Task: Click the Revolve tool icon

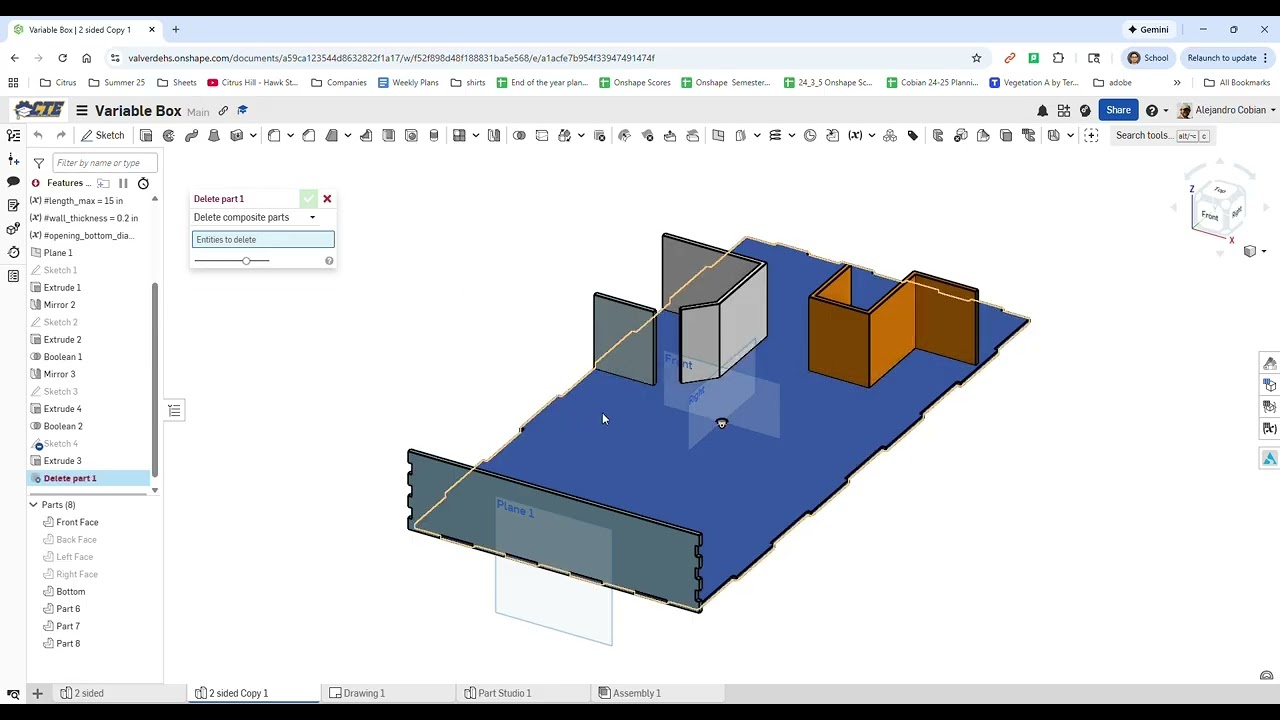Action: pos(169,135)
